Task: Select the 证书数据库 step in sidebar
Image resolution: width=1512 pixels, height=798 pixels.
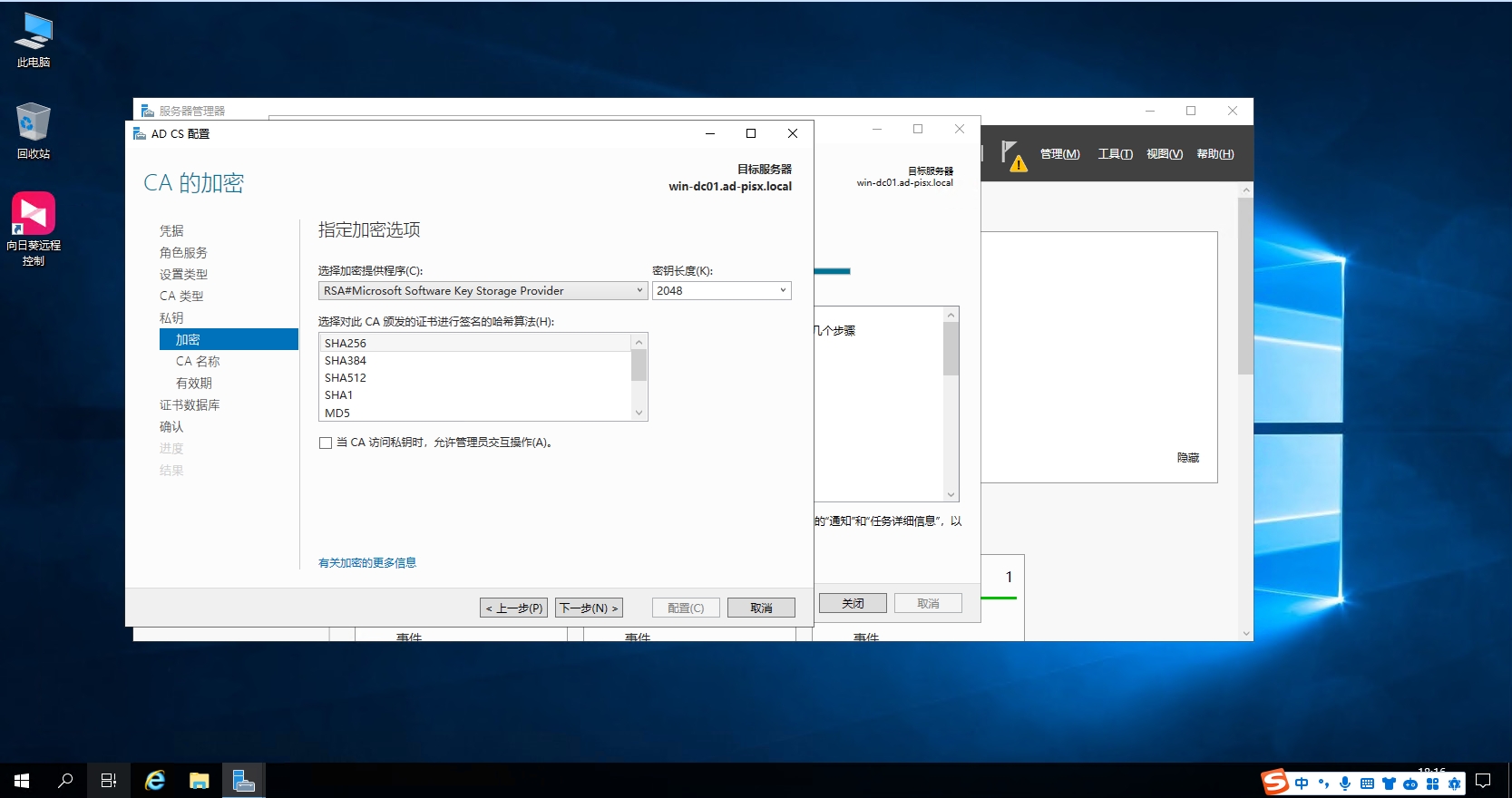Action: point(190,405)
